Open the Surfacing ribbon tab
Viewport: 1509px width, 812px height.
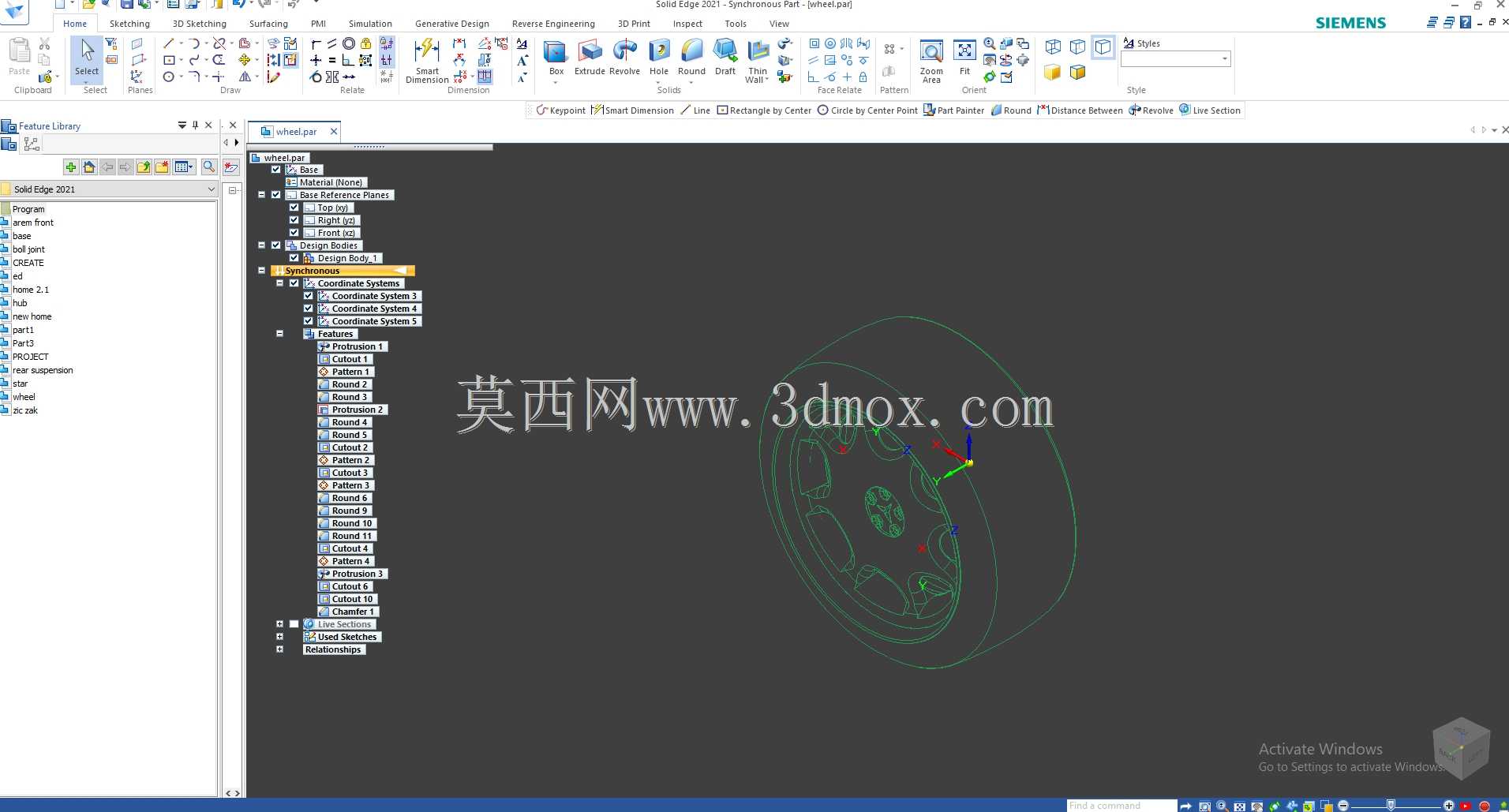click(x=268, y=24)
